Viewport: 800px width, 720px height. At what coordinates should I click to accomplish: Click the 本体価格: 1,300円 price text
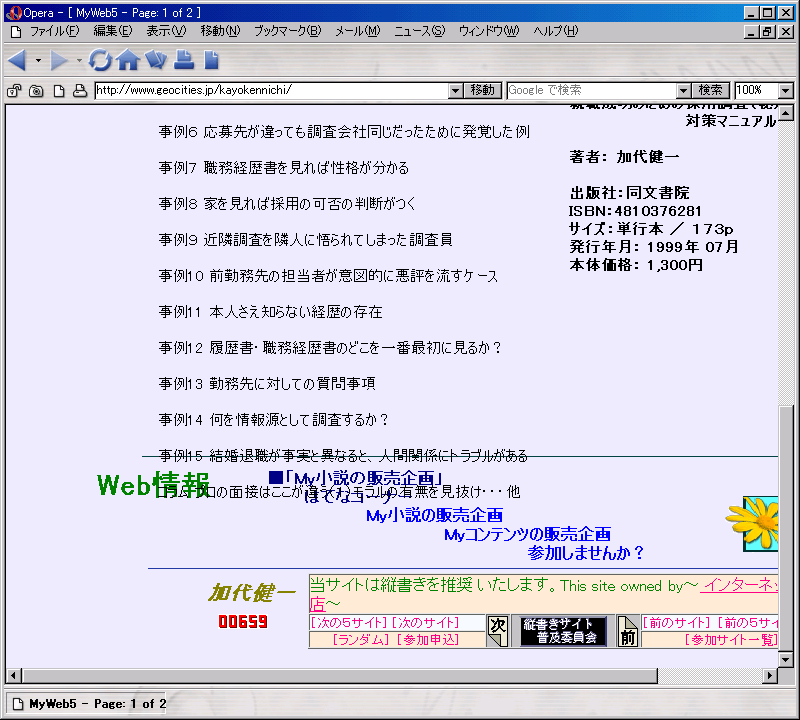(636, 265)
